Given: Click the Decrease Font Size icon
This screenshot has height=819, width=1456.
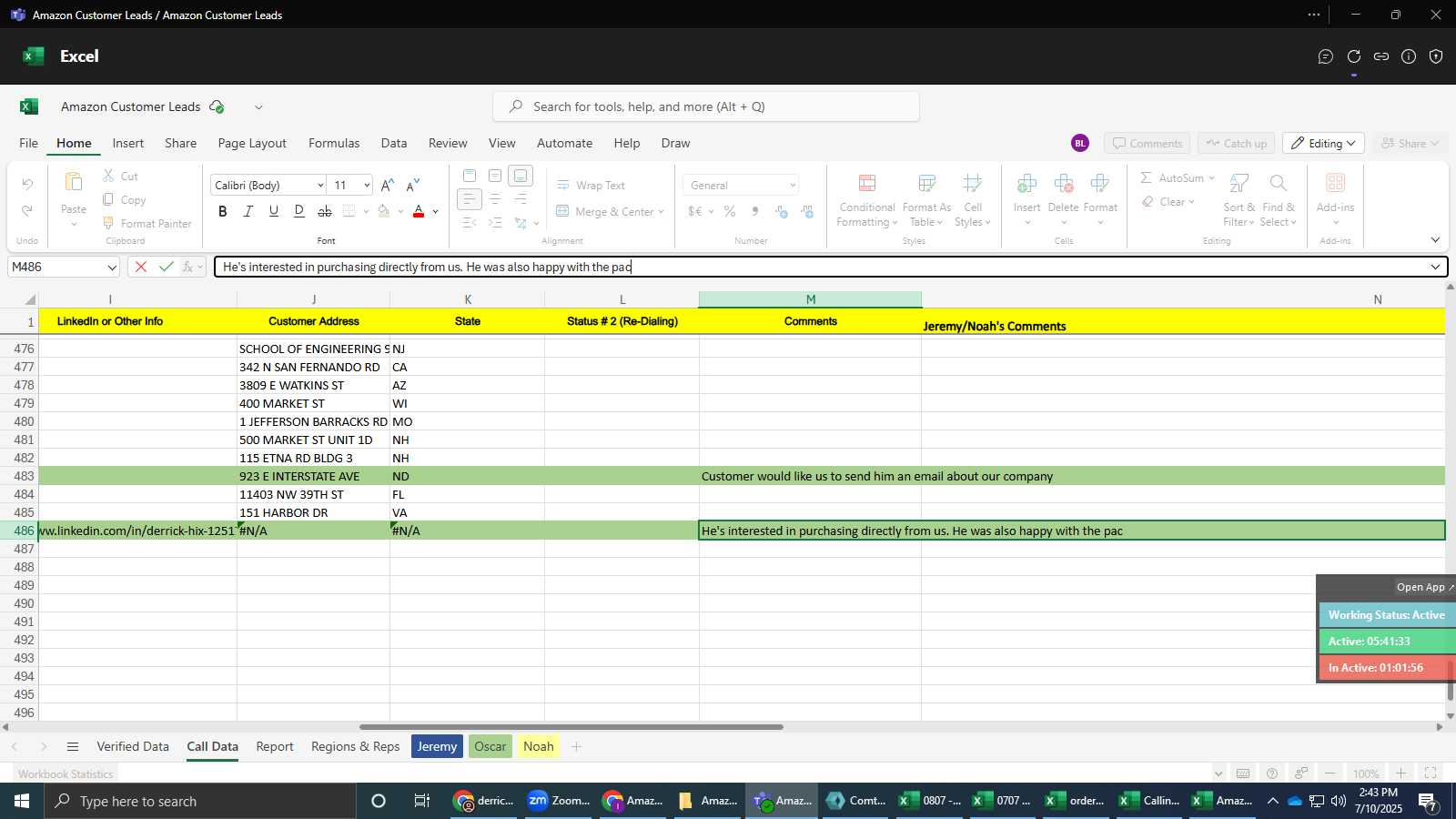Looking at the screenshot, I should (x=413, y=185).
